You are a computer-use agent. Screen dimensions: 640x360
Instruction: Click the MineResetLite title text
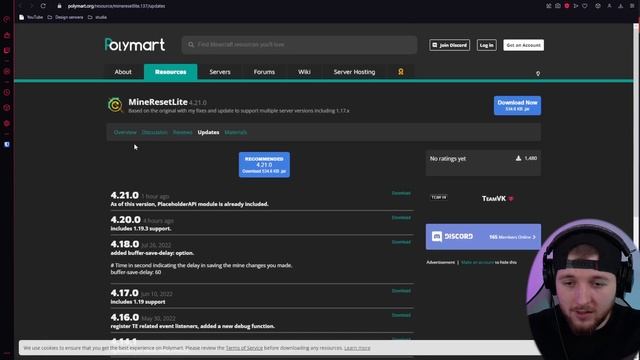(x=158, y=102)
